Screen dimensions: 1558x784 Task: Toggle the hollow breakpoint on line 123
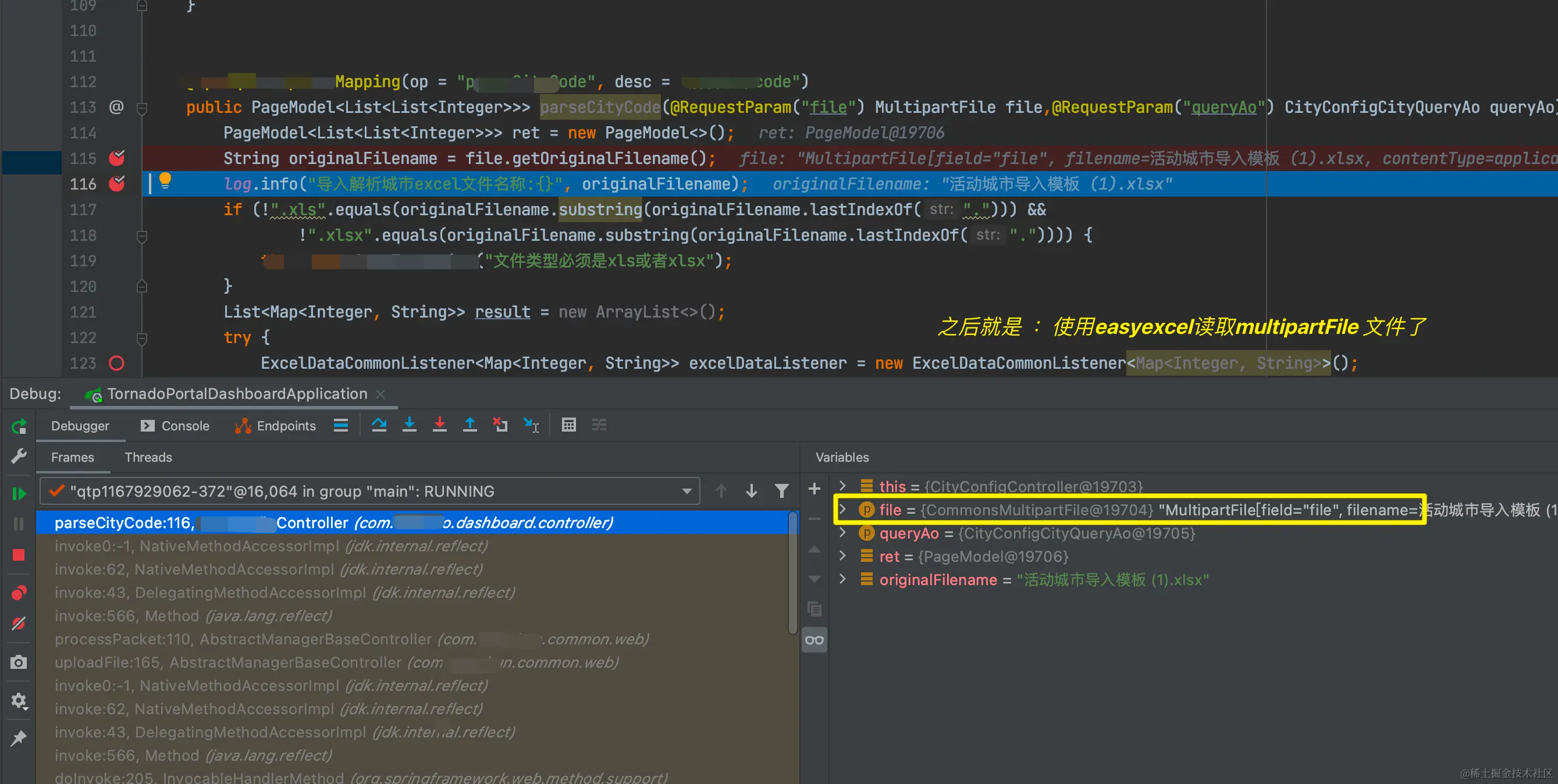click(117, 364)
